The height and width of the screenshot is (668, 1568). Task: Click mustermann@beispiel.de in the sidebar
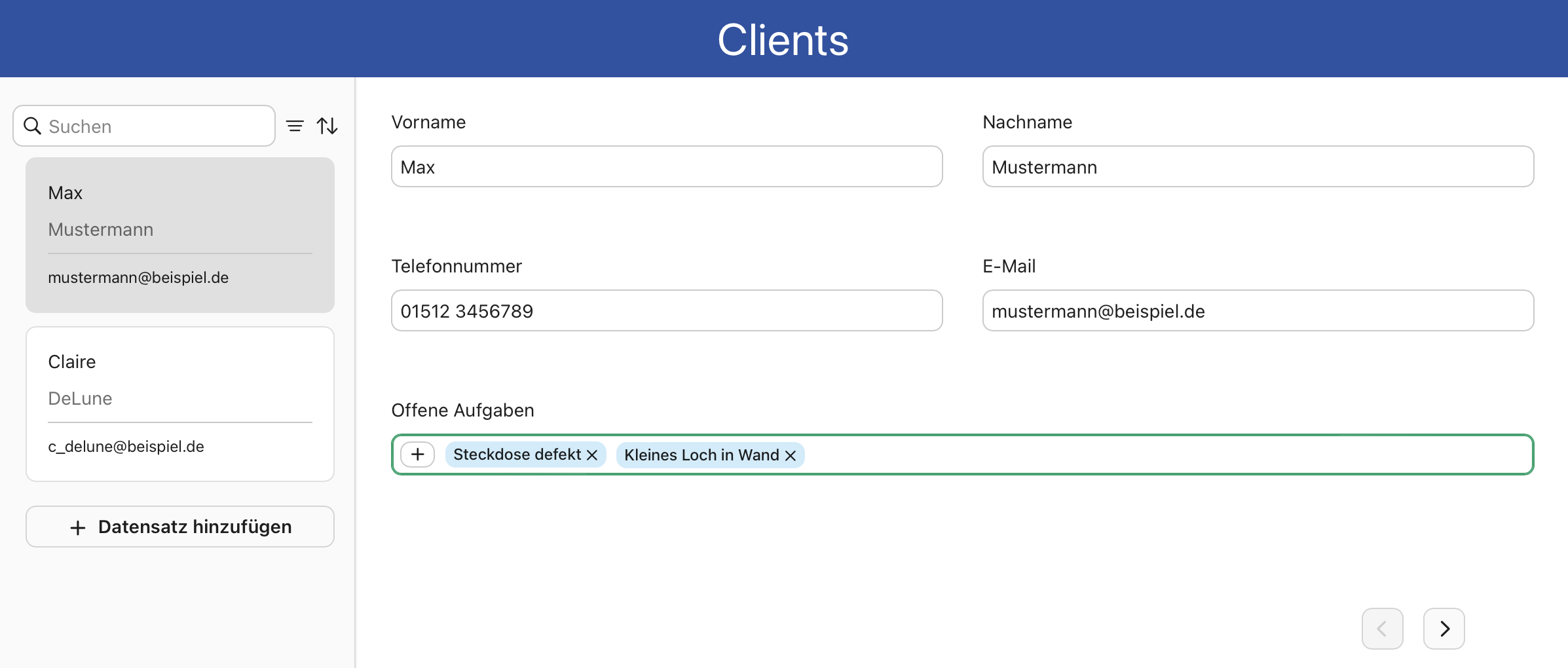[138, 277]
